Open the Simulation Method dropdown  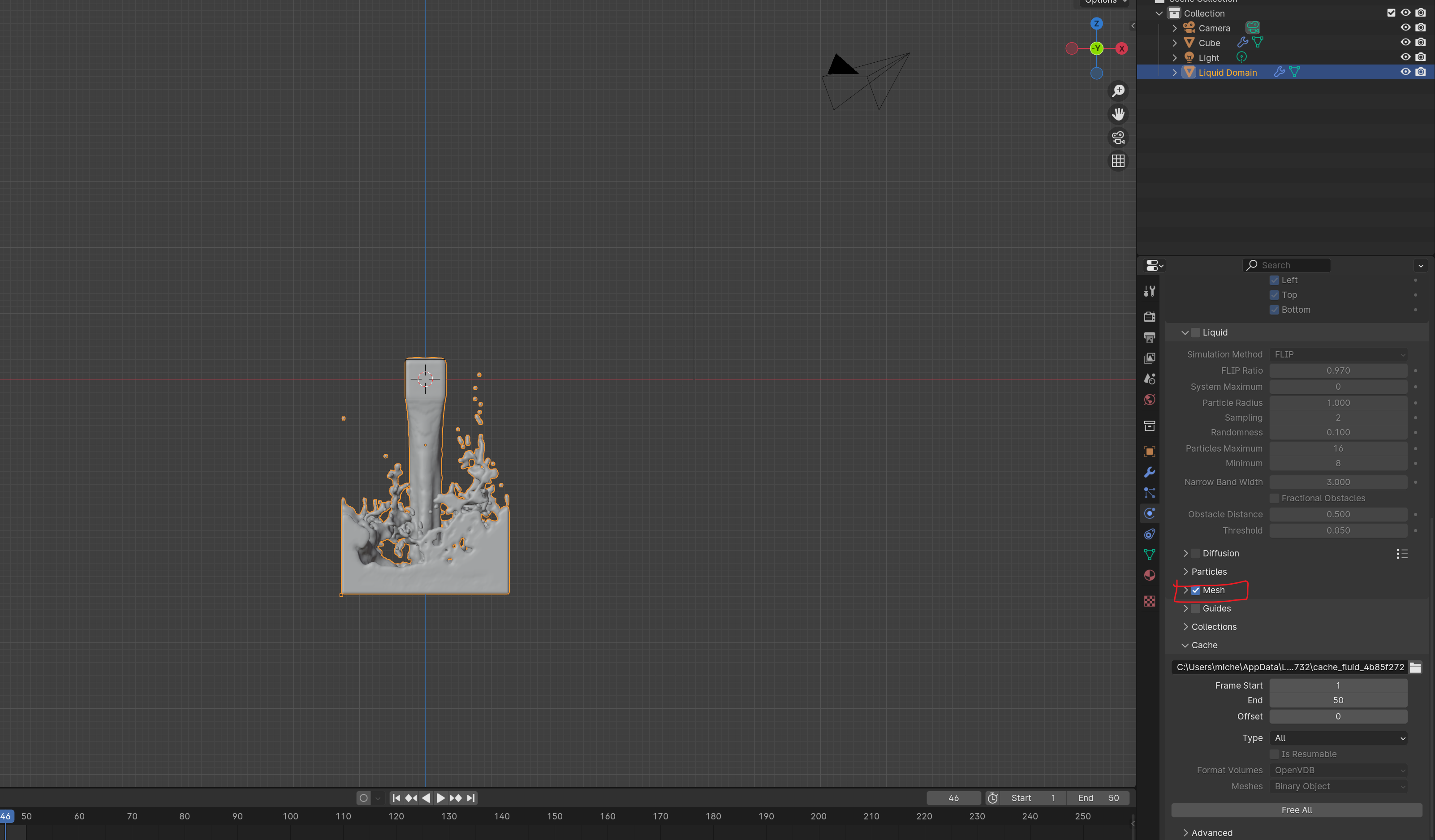pyautogui.click(x=1338, y=354)
